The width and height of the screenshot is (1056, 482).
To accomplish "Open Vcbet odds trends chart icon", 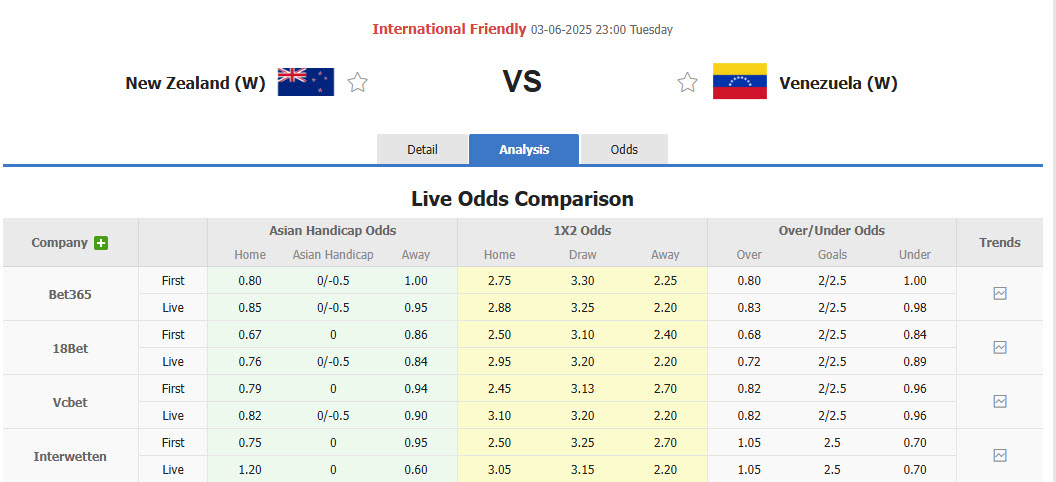I will (999, 402).
